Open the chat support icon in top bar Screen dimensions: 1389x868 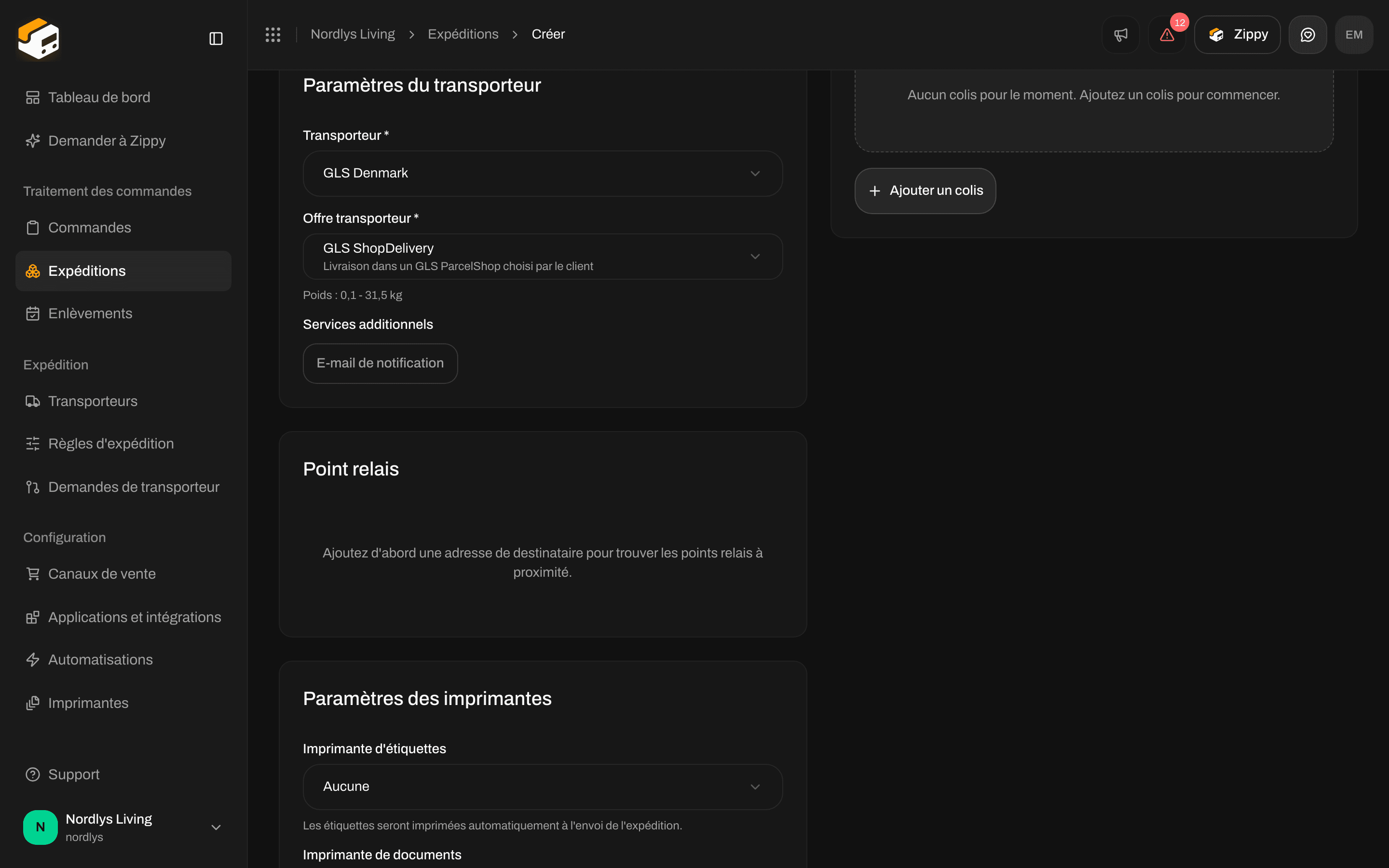[x=1307, y=34]
